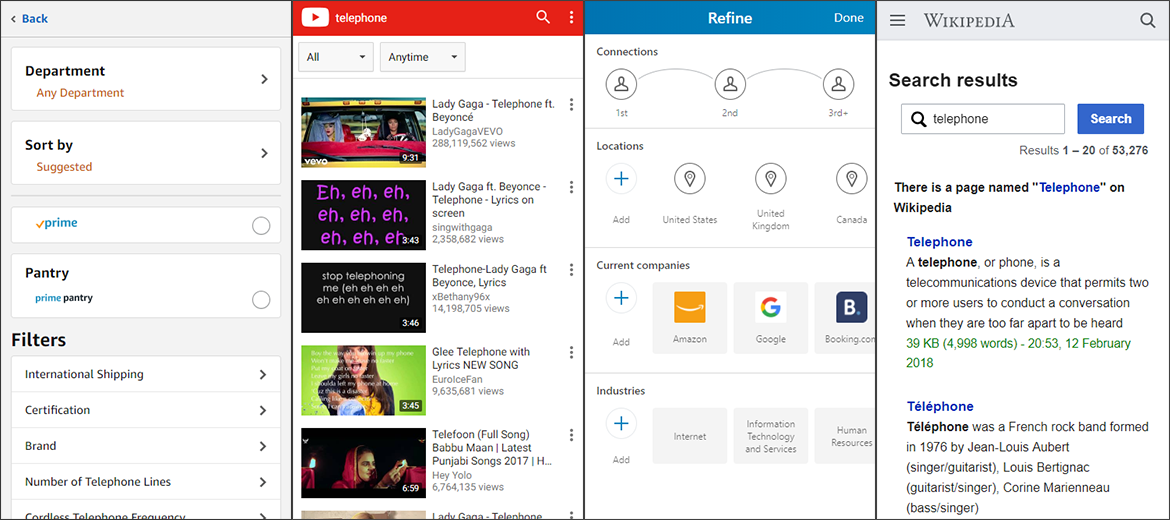Play the 3:43 lyrics video thumbnail

pos(363,215)
